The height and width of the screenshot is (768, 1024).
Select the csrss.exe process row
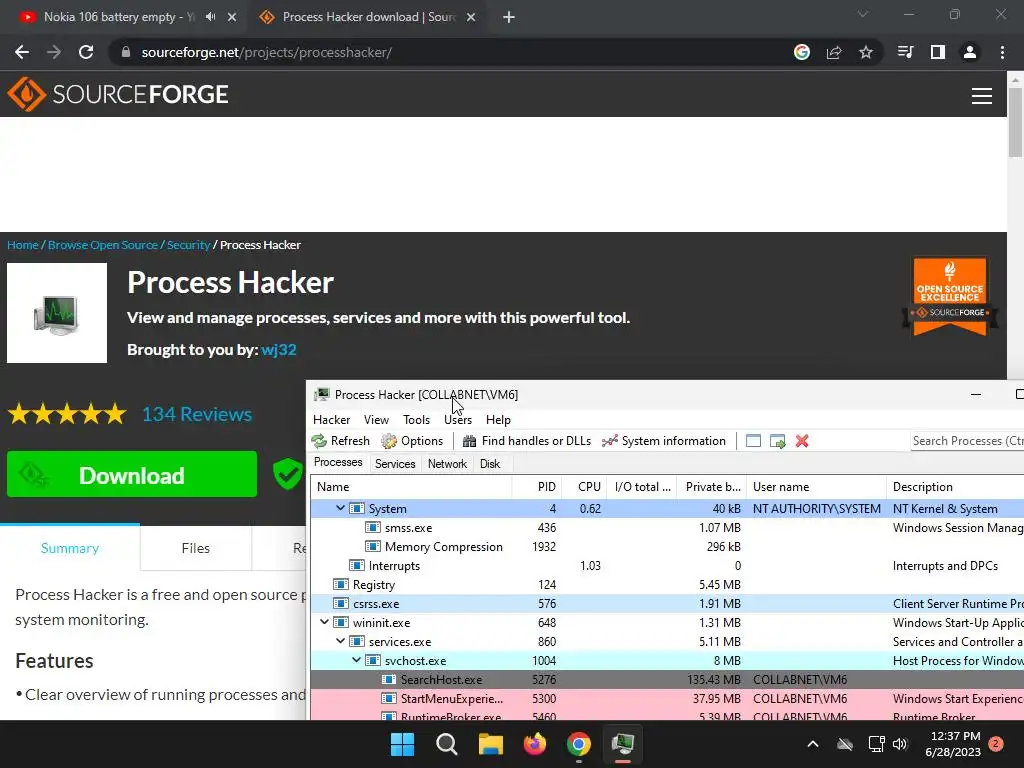click(667, 603)
